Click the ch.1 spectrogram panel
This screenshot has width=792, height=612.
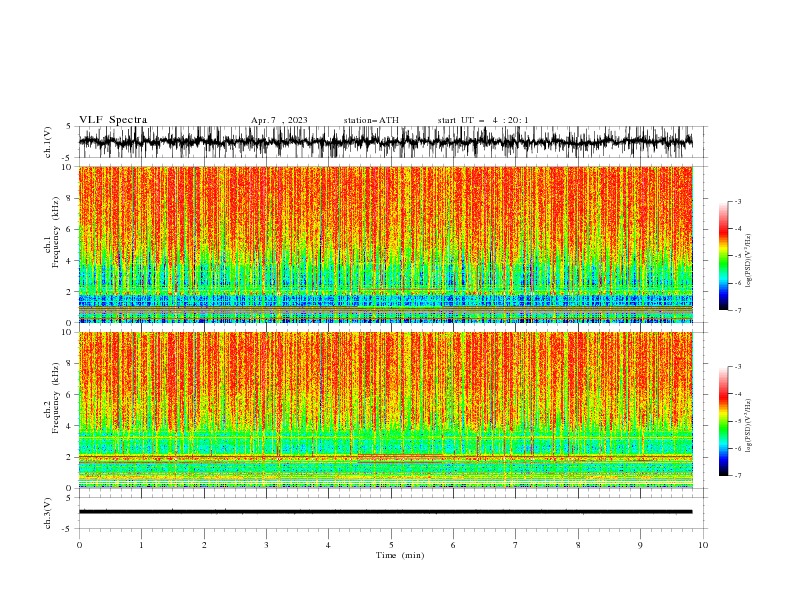[x=386, y=244]
